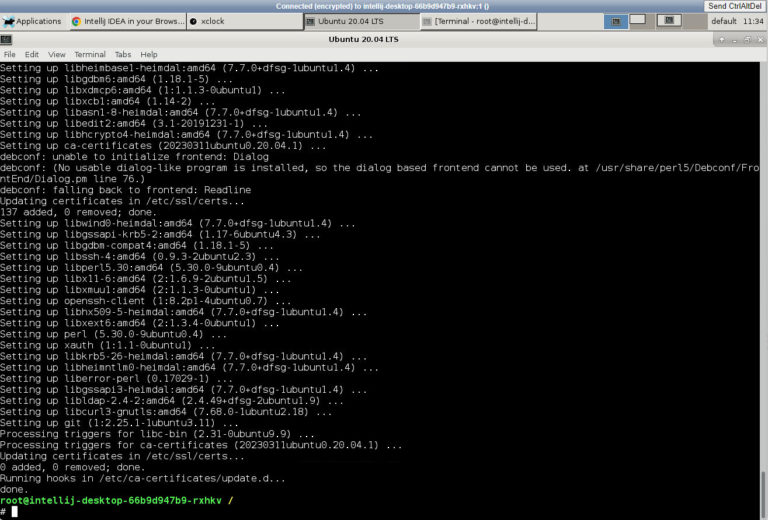Click the 'Setting up libxext6' output line
Screen dimensions: 768x520
140,323
